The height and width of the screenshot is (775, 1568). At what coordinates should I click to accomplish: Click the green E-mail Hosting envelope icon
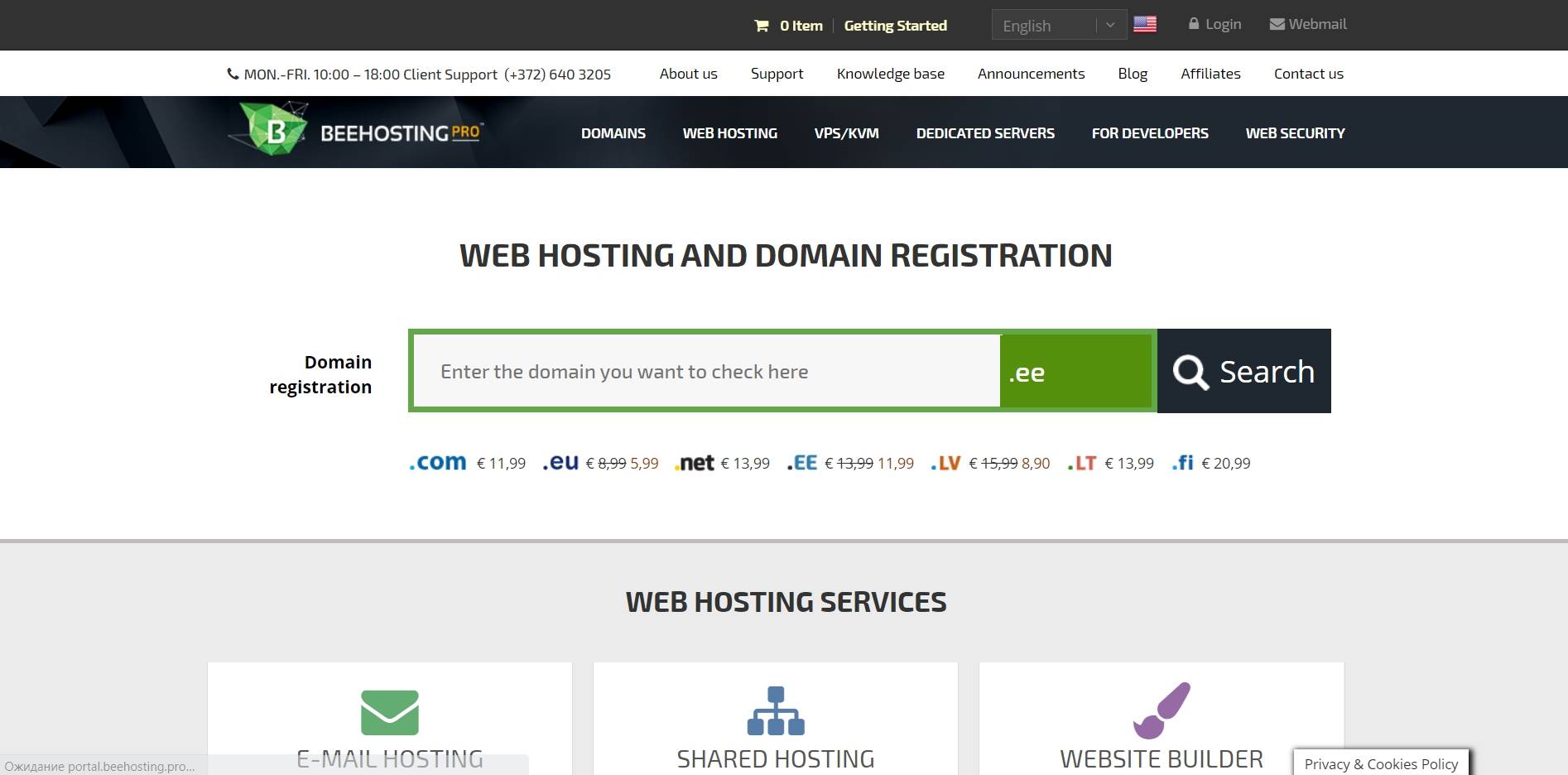(x=390, y=712)
